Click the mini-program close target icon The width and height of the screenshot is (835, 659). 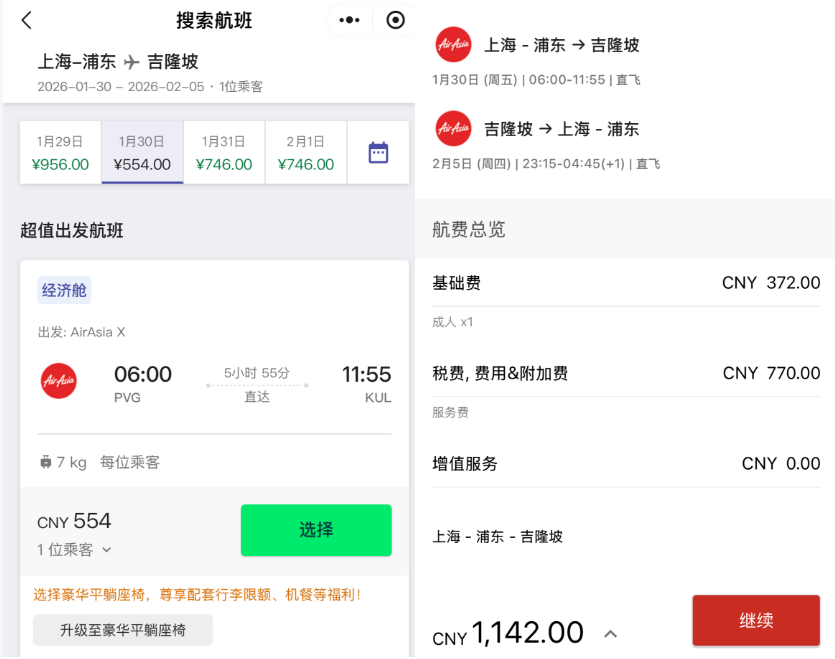(x=395, y=19)
